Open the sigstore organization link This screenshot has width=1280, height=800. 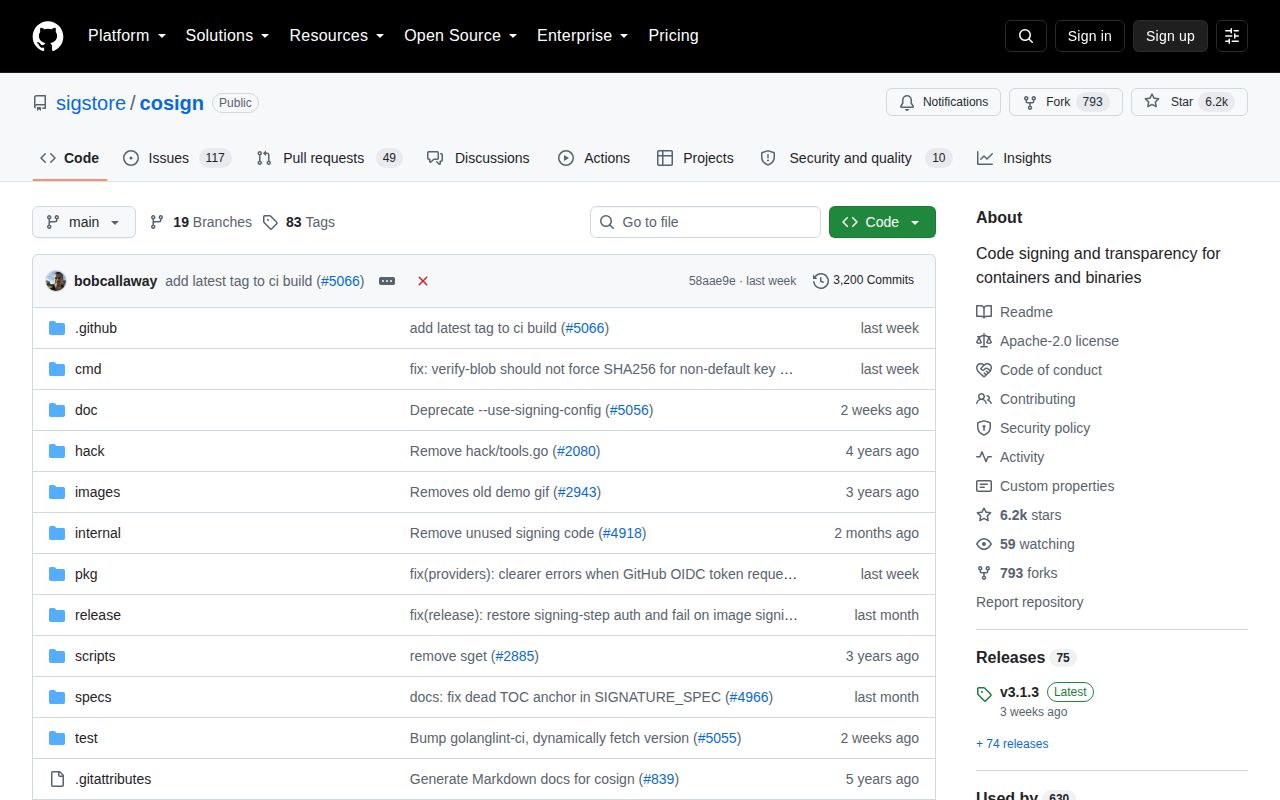(91, 103)
